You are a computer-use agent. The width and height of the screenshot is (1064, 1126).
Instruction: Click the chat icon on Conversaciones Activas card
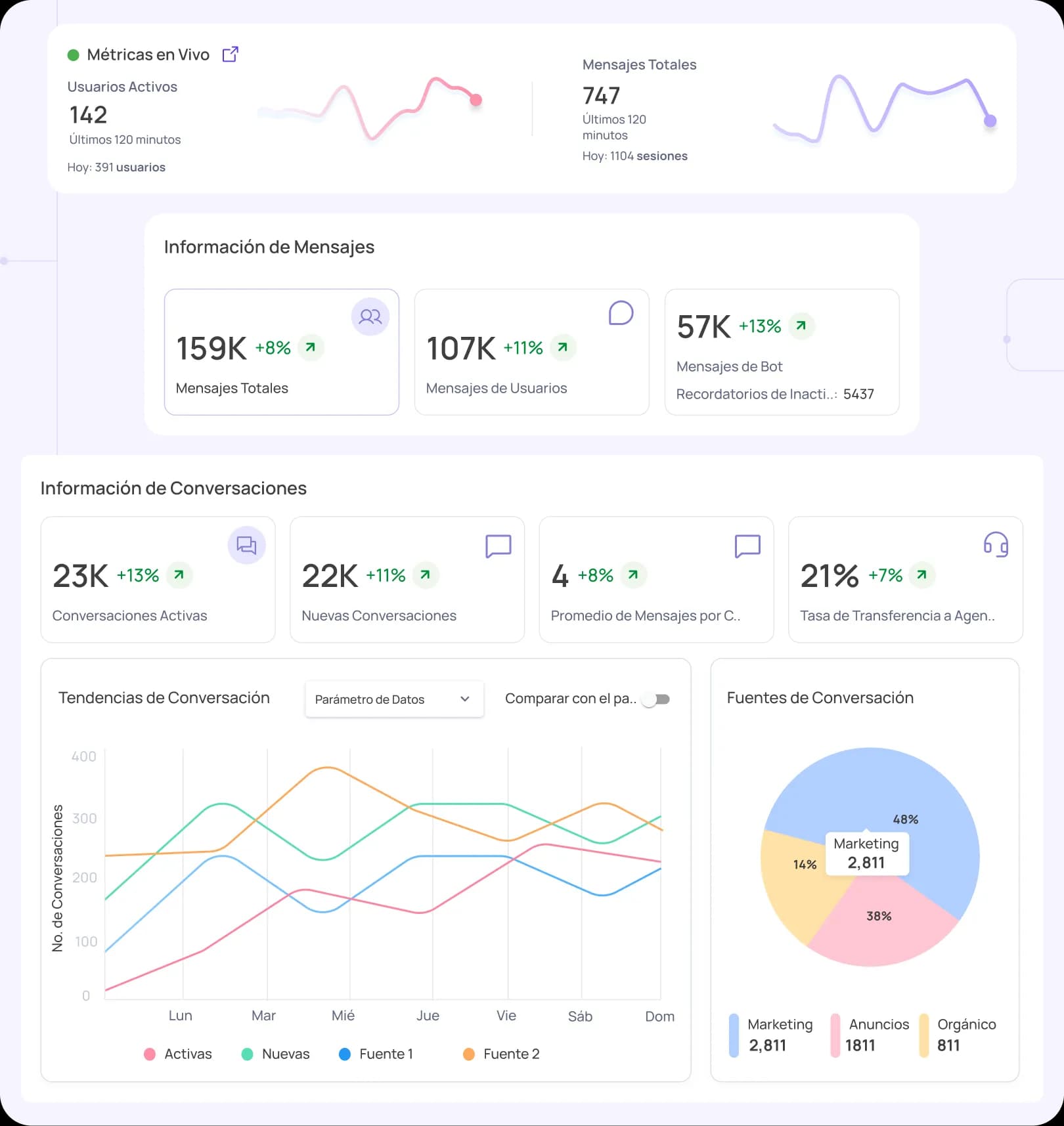coord(246,545)
